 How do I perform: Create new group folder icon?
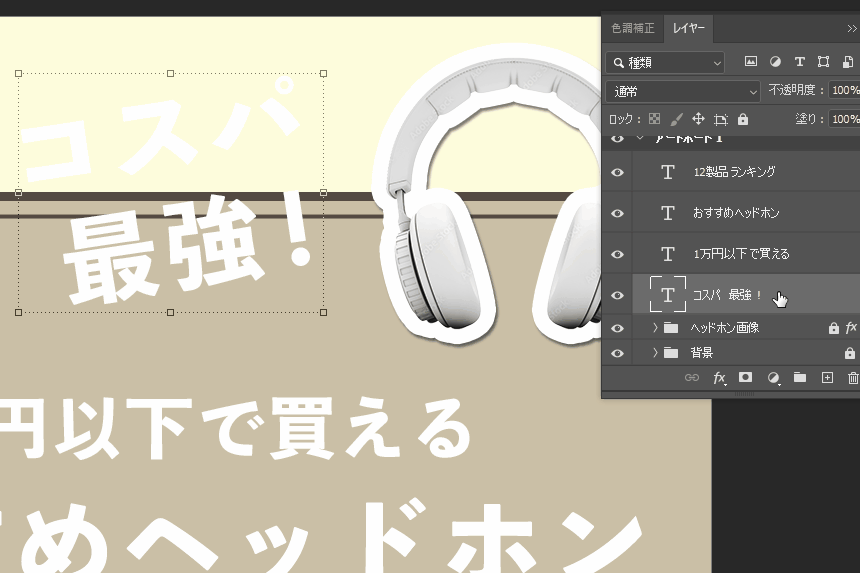click(x=800, y=377)
